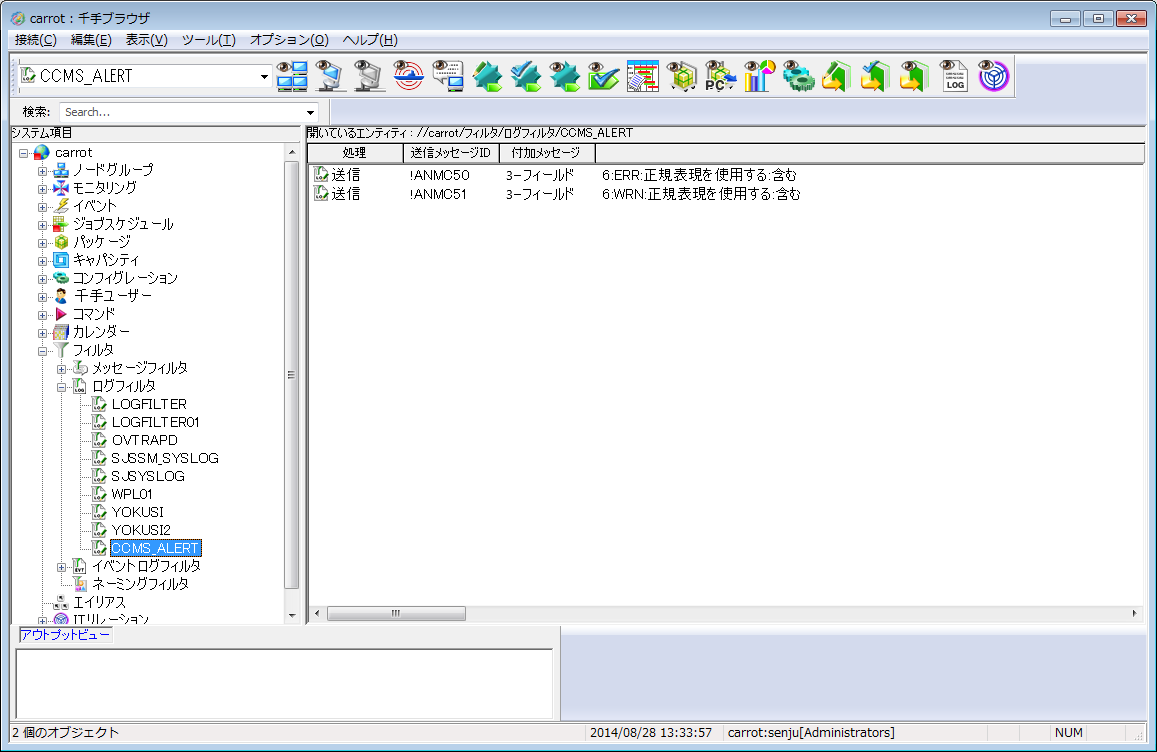This screenshot has width=1157, height=752.
Task: Expand the ジョブスケジュール tree node
Action: point(42,225)
